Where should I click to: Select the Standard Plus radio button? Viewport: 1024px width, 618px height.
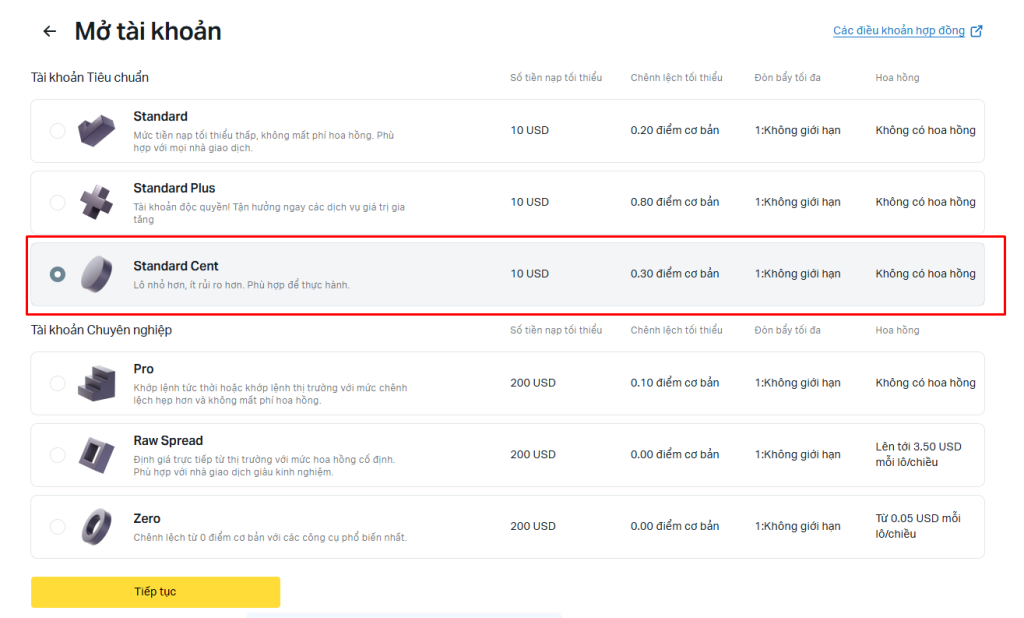57,203
